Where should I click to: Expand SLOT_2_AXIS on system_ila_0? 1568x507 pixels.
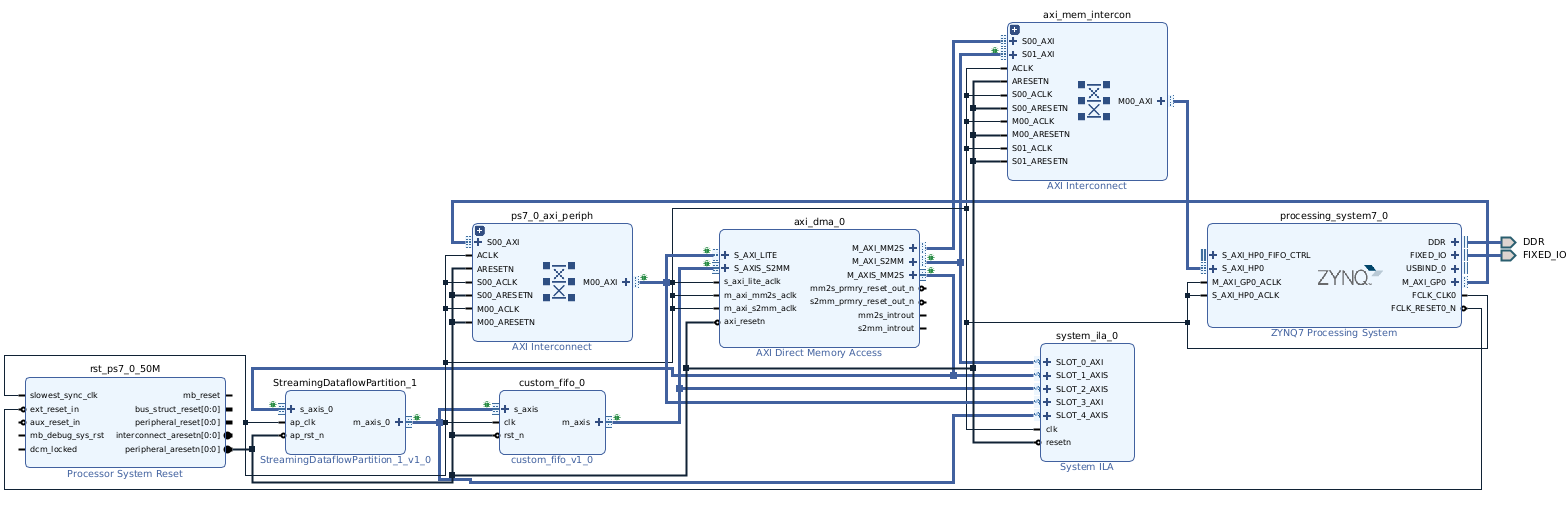pos(1046,389)
